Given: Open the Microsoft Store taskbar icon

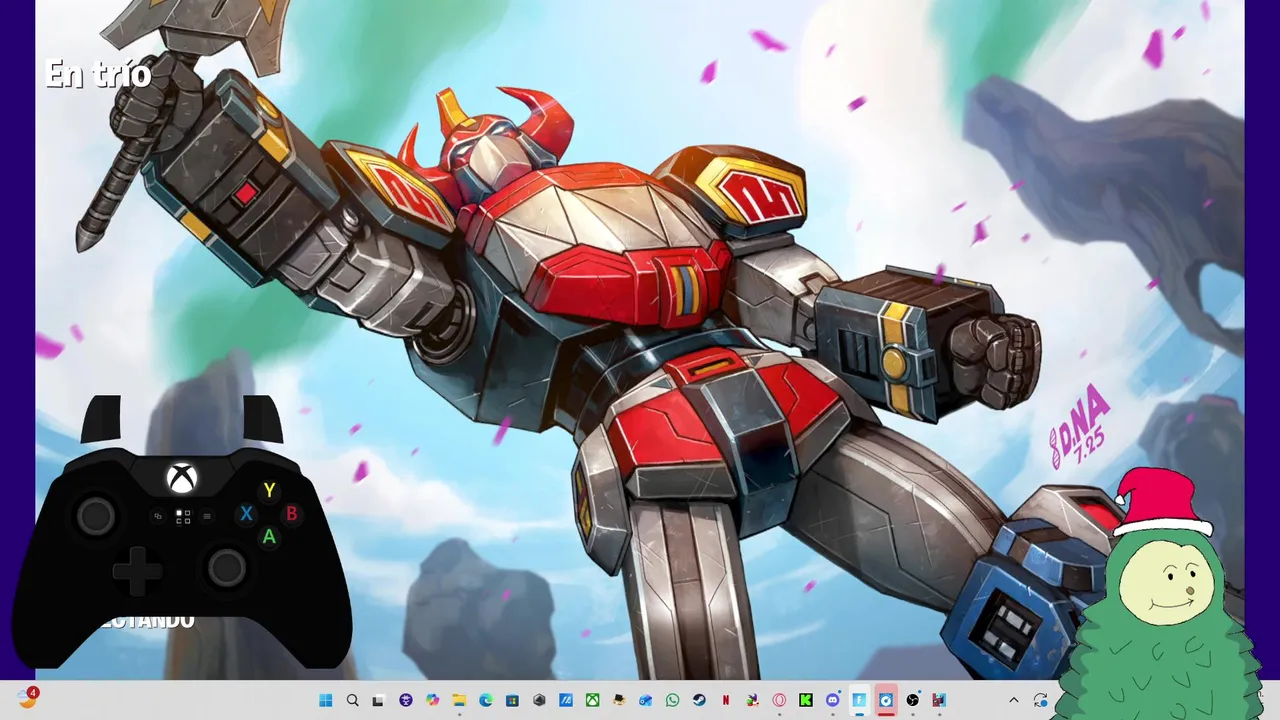Looking at the screenshot, I should (512, 700).
